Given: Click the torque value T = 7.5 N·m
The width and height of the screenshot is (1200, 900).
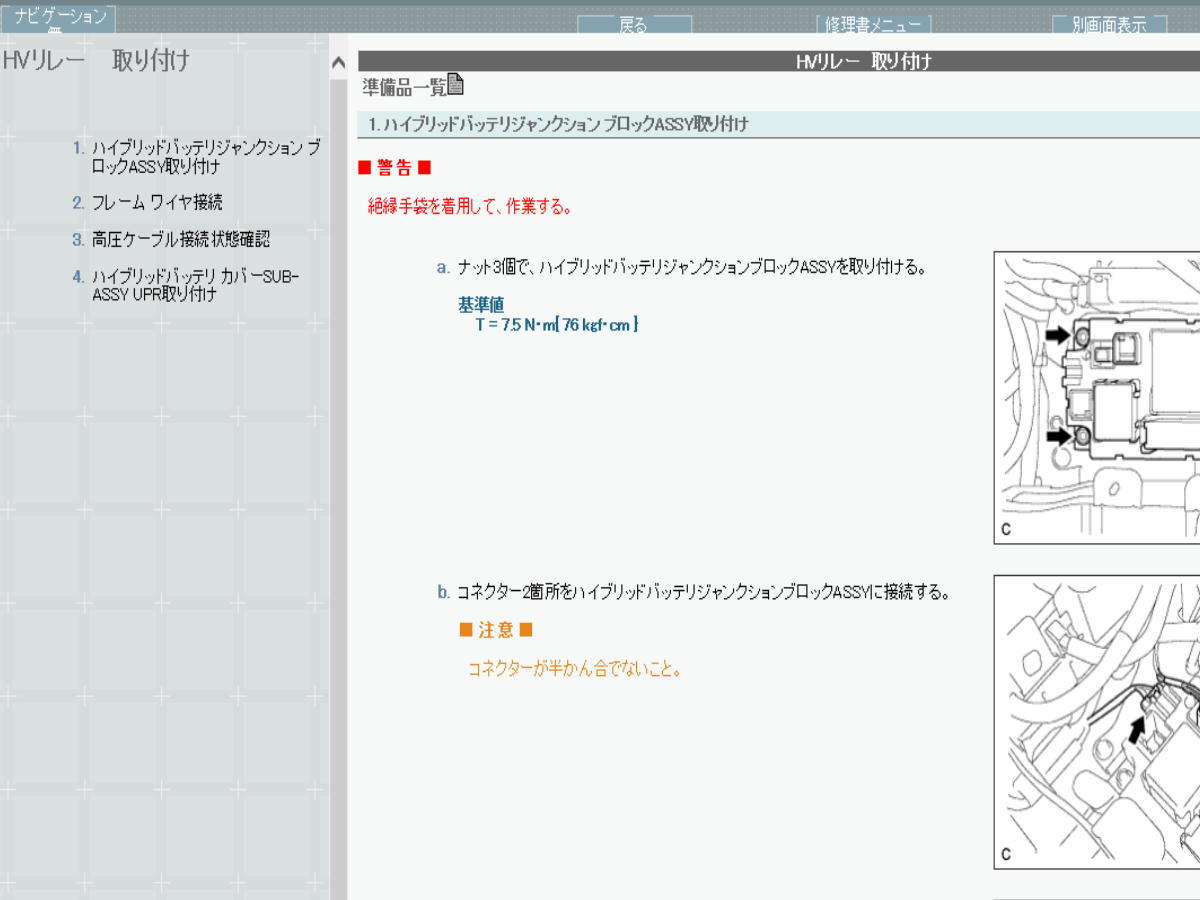Looking at the screenshot, I should click(556, 325).
